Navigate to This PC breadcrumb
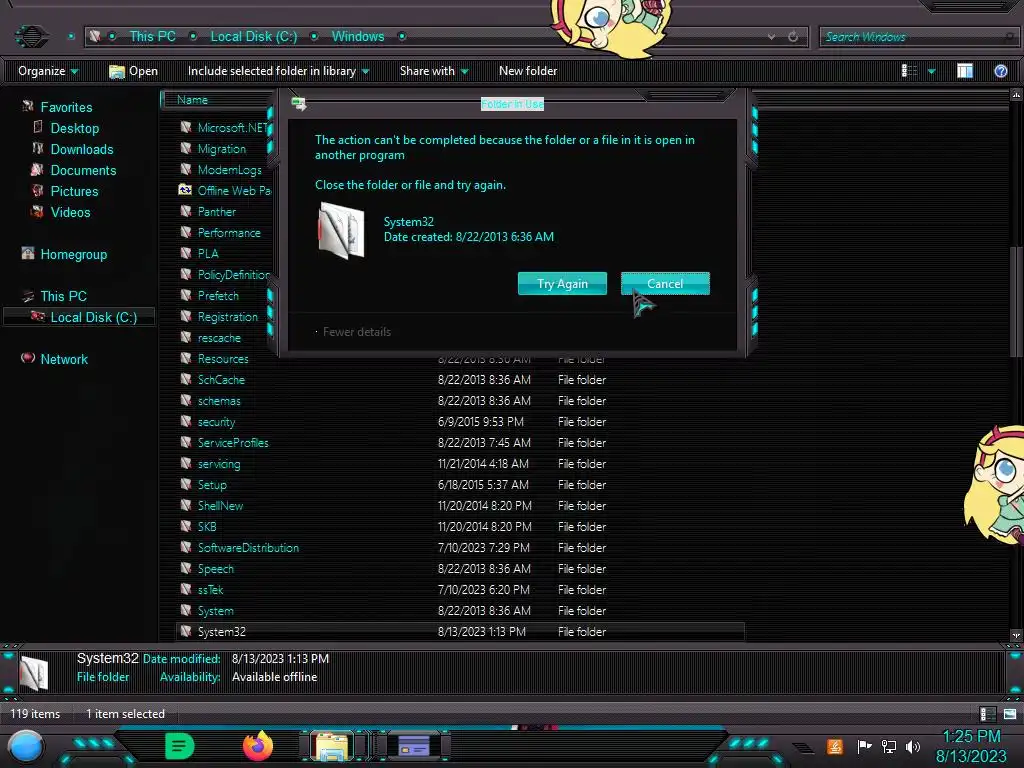The width and height of the screenshot is (1024, 768). (x=152, y=37)
